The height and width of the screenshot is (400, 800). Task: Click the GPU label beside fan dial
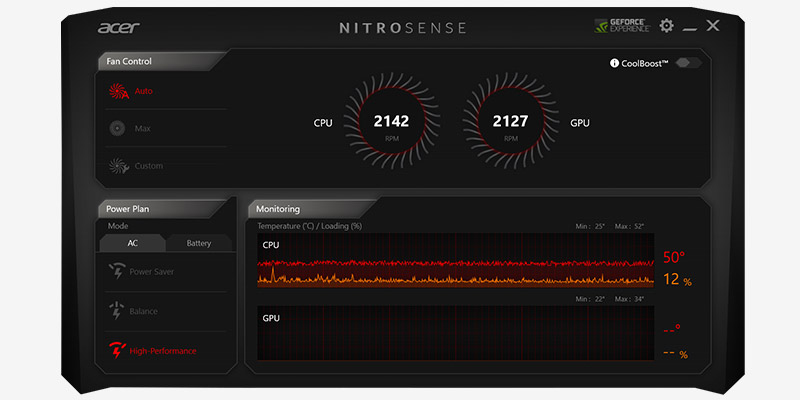580,123
